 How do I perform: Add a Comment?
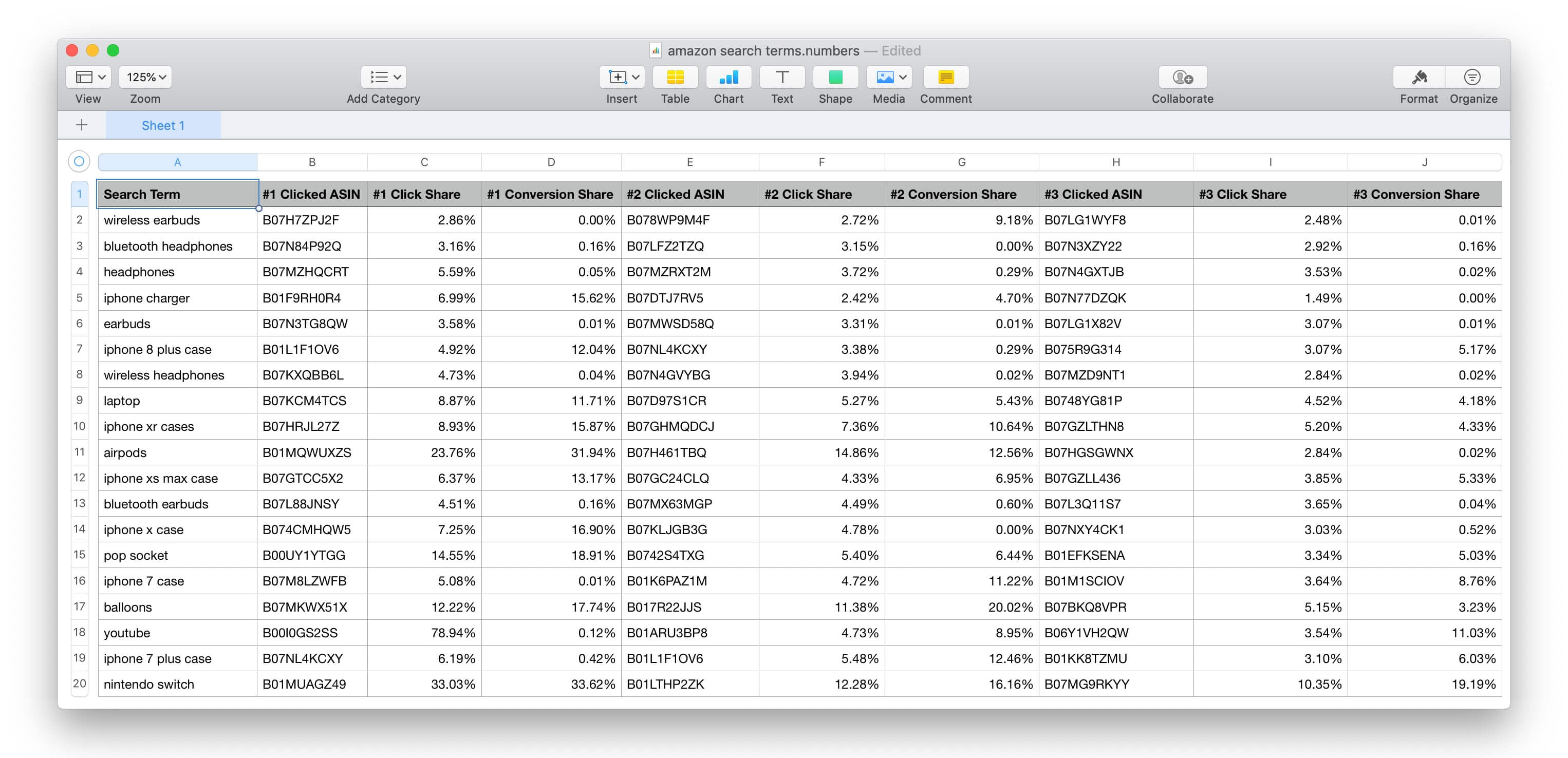[x=946, y=77]
